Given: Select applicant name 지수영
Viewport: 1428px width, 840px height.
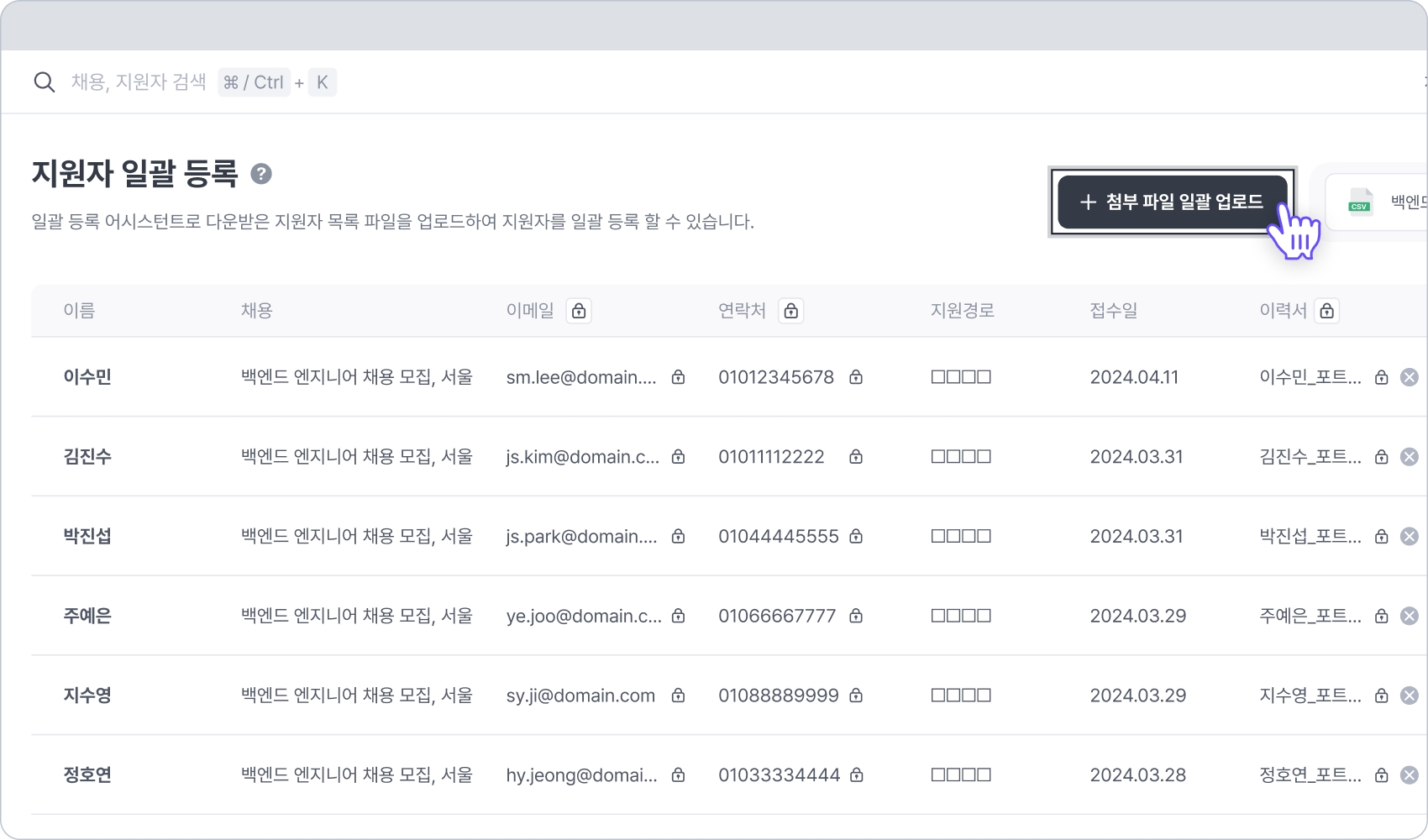Looking at the screenshot, I should tap(87, 696).
